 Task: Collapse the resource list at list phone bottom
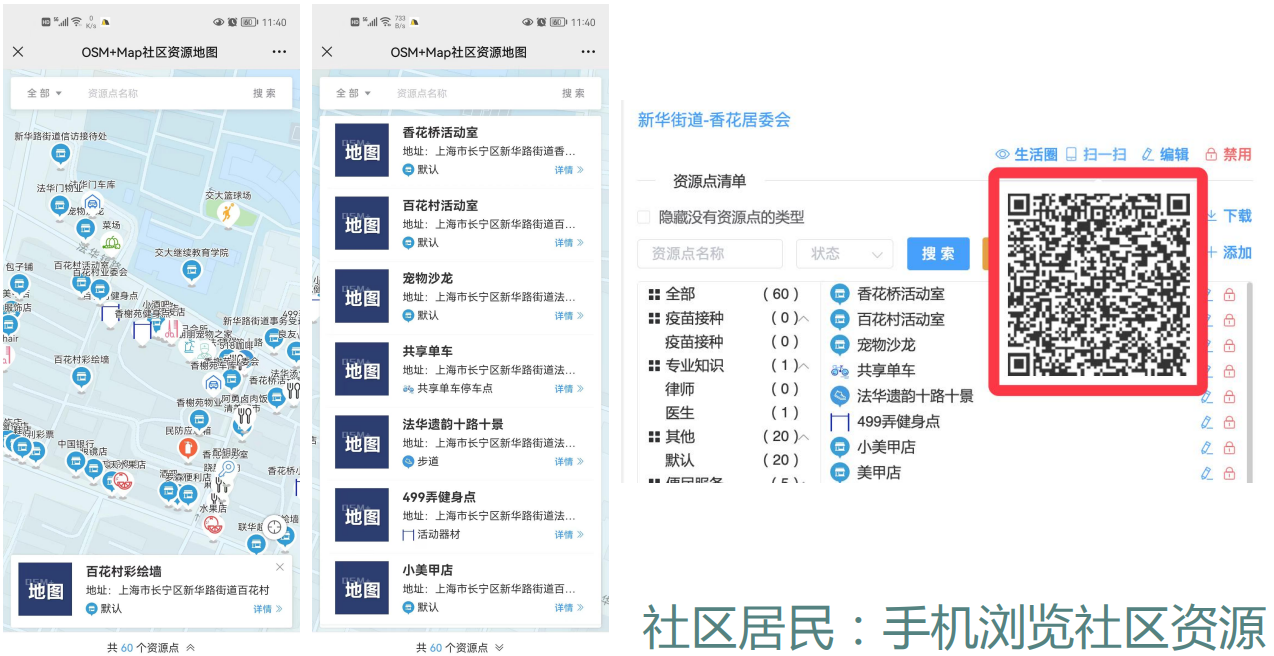[x=499, y=648]
